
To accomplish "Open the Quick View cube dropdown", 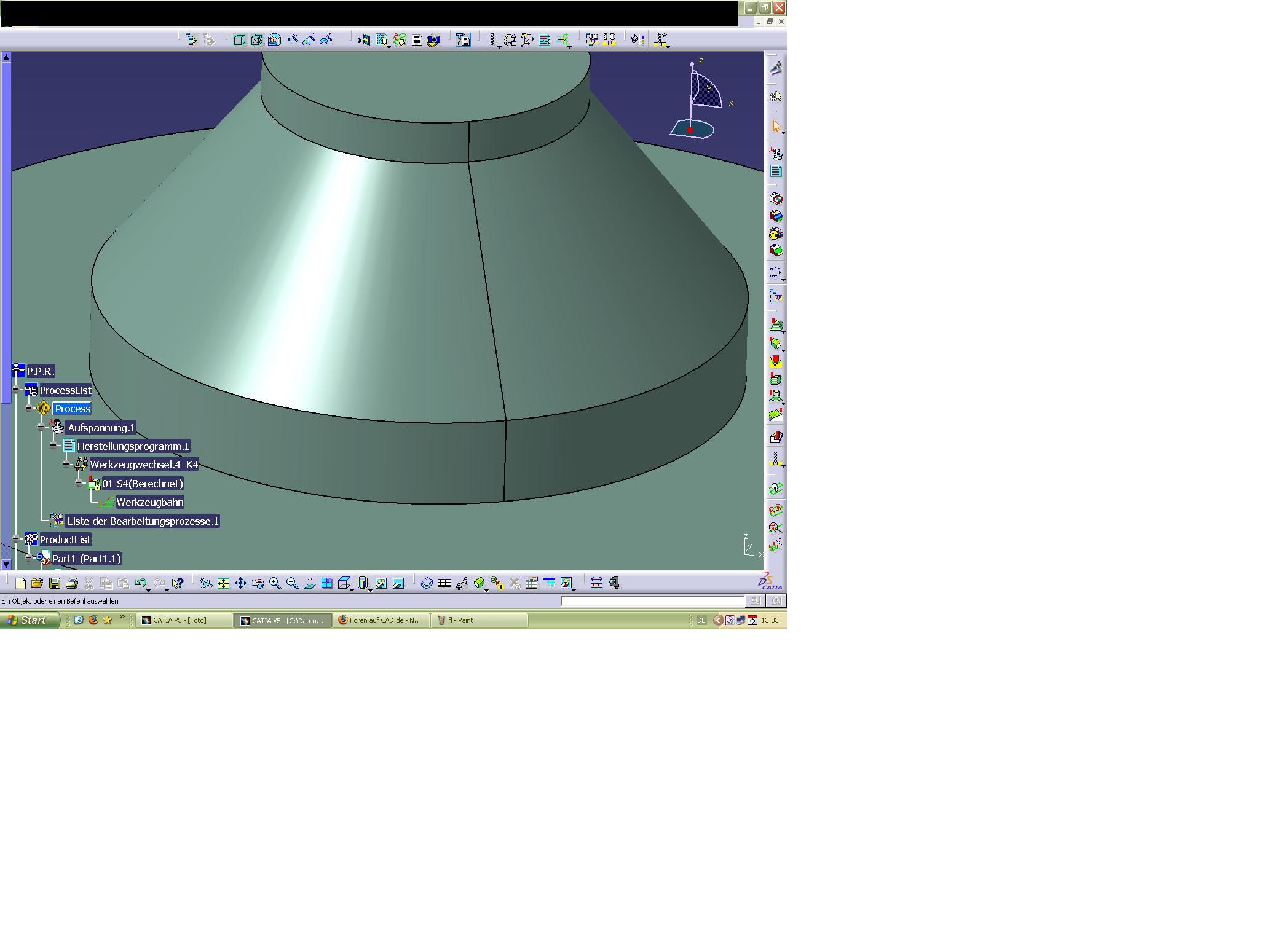I will coord(352,590).
